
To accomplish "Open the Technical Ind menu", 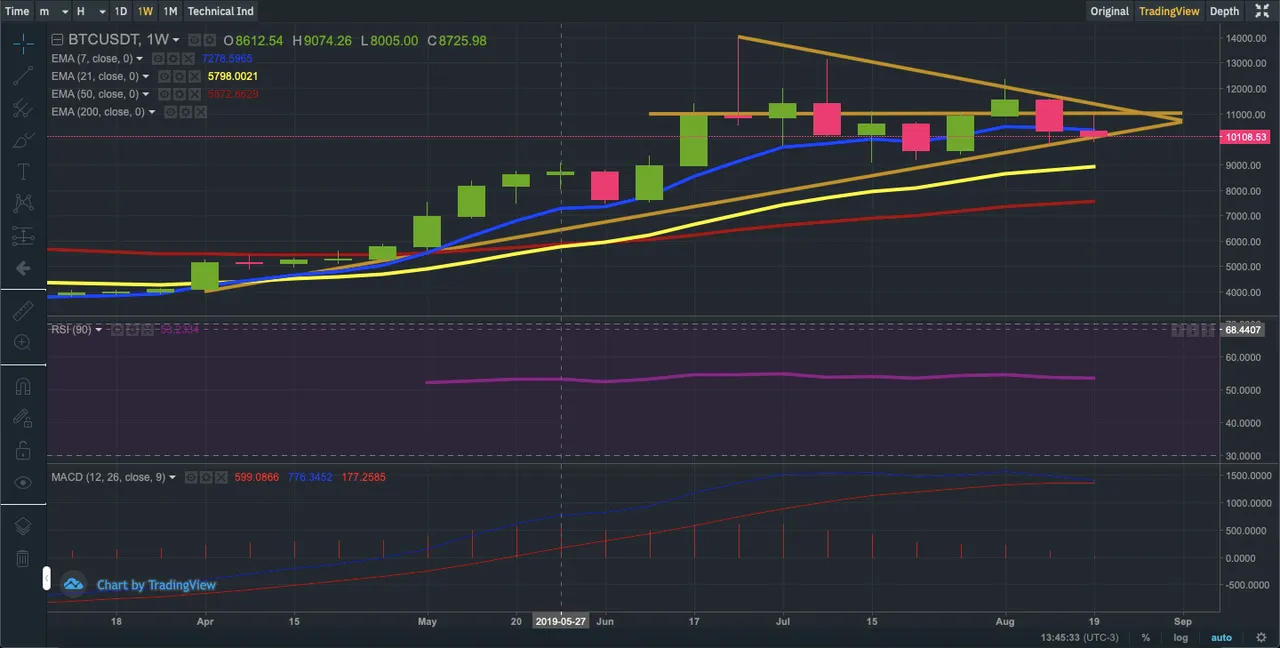I will (221, 11).
